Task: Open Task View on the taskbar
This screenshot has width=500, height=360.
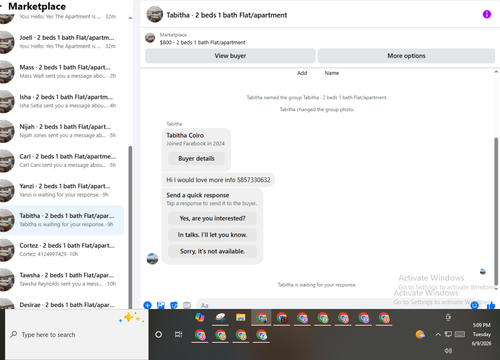Action: (x=179, y=334)
